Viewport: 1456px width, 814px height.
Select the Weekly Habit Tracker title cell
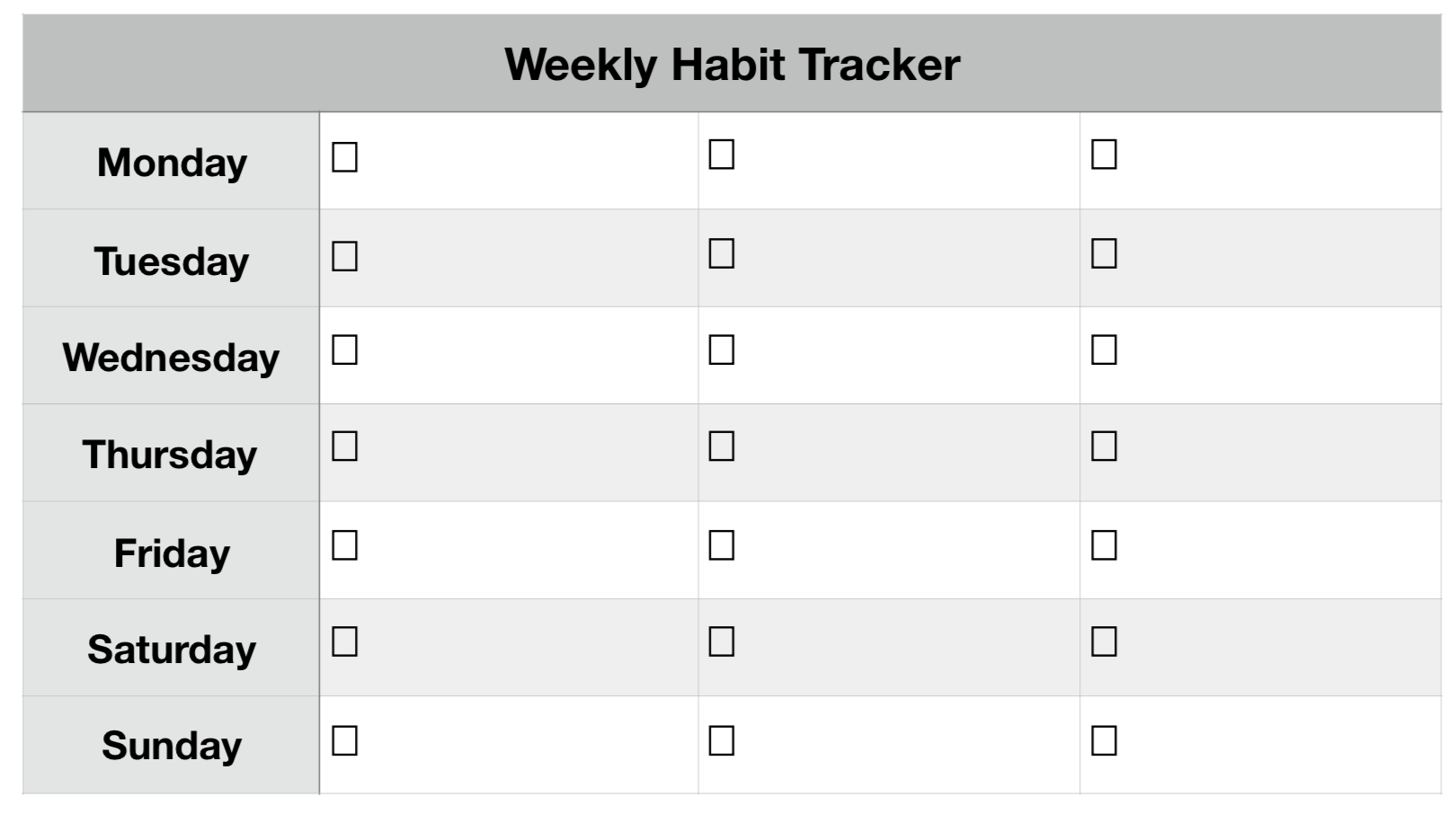(x=732, y=64)
